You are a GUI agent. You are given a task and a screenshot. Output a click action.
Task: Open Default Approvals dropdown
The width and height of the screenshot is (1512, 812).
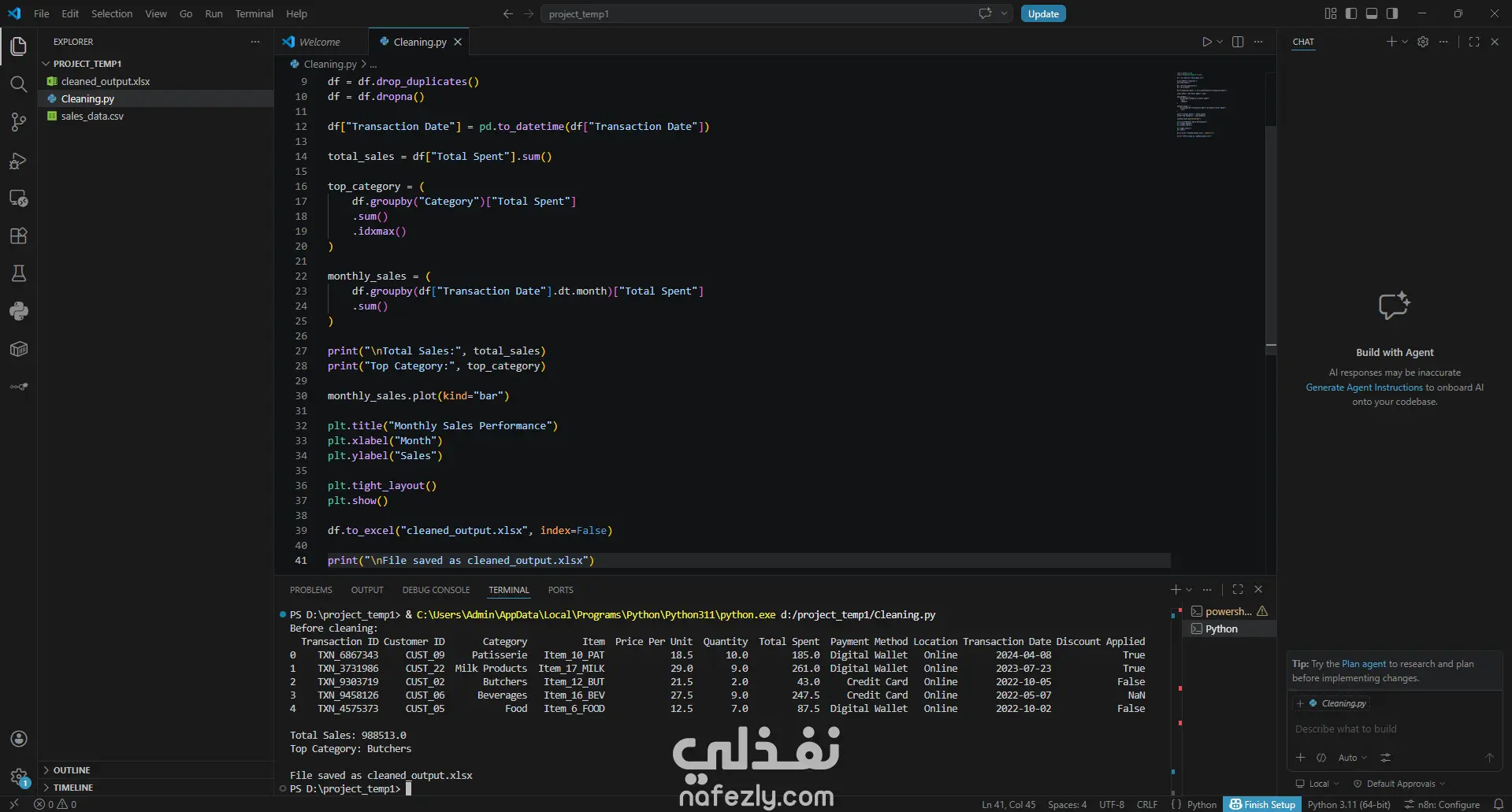tap(1399, 784)
